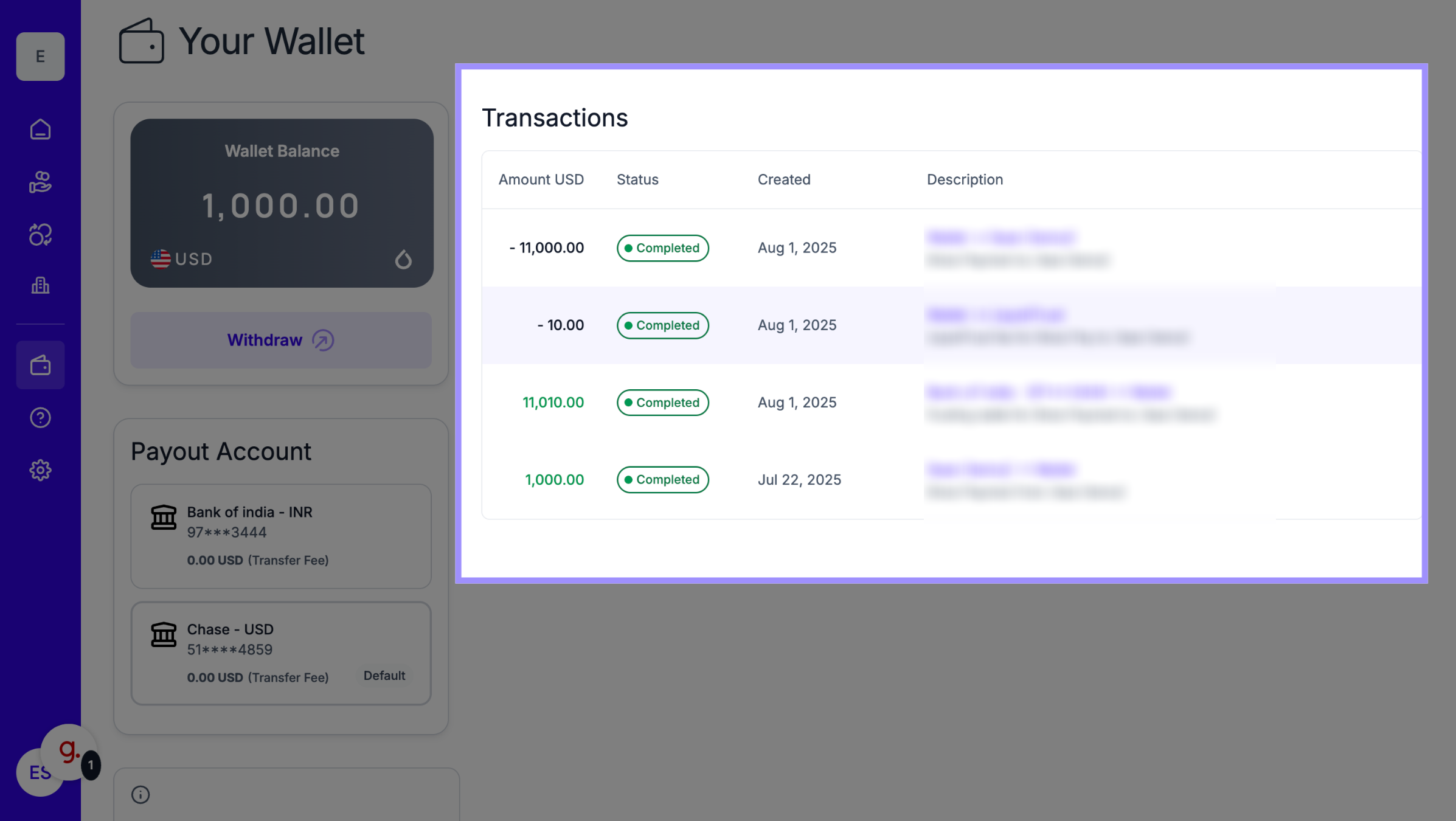The height and width of the screenshot is (821, 1456).
Task: Select the Bank of india INR account
Action: tap(281, 536)
